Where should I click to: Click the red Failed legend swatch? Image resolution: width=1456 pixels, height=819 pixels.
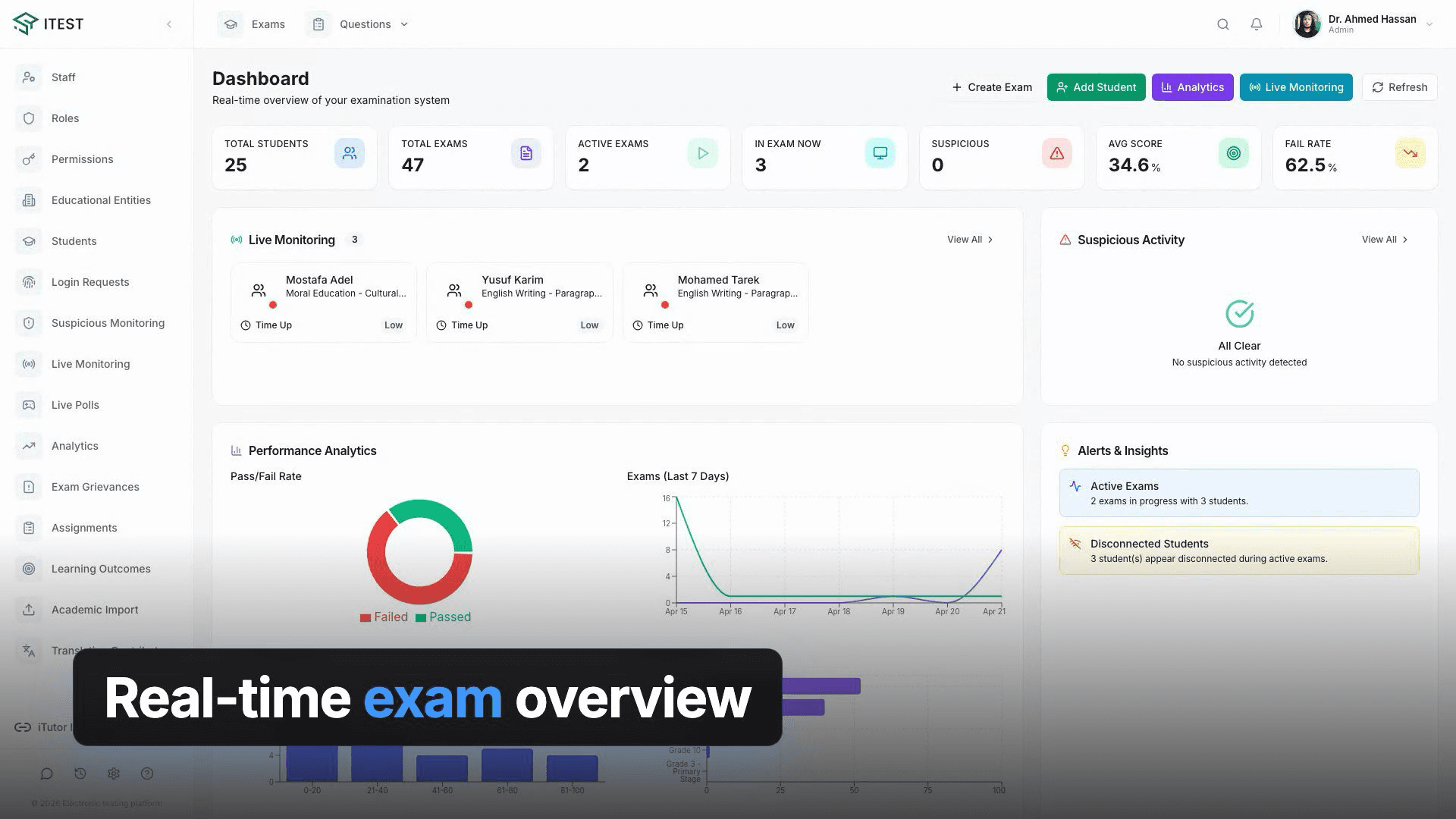(366, 617)
